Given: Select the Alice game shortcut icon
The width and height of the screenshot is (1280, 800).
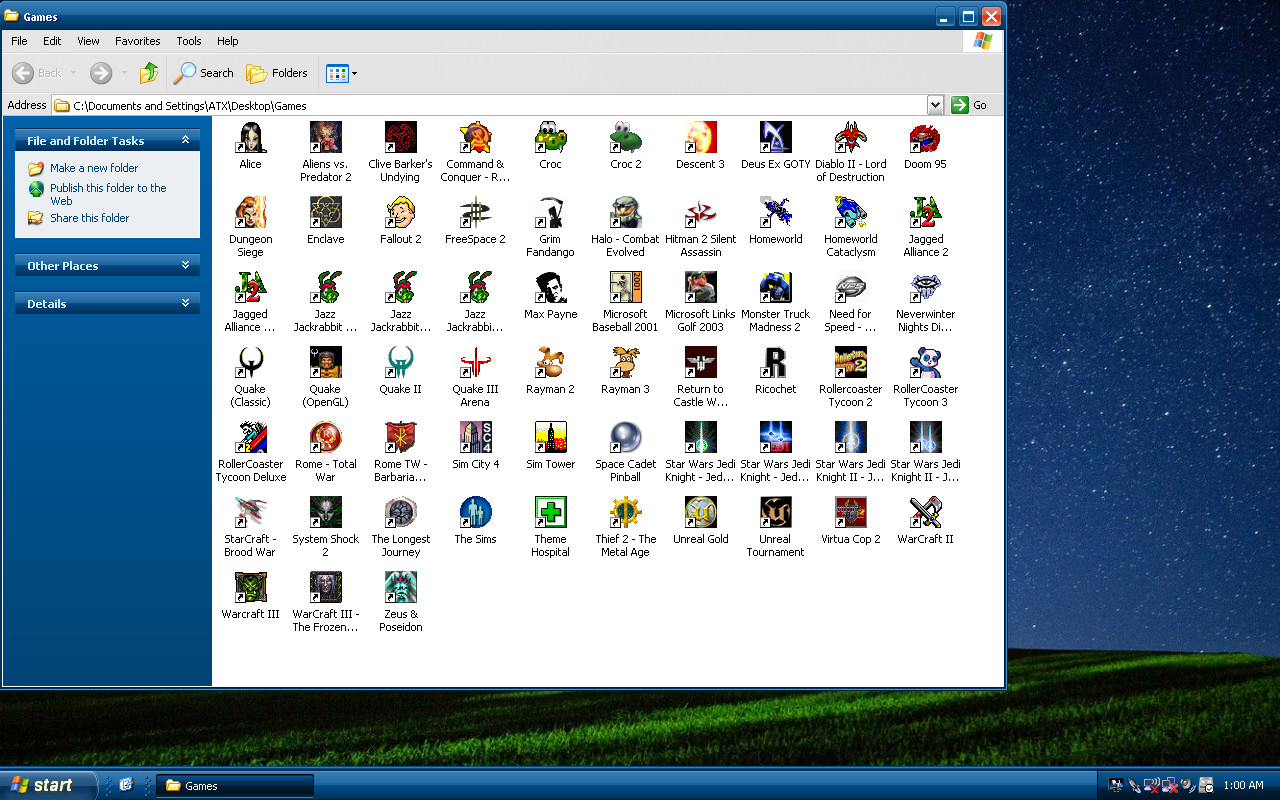Looking at the screenshot, I should tap(250, 137).
